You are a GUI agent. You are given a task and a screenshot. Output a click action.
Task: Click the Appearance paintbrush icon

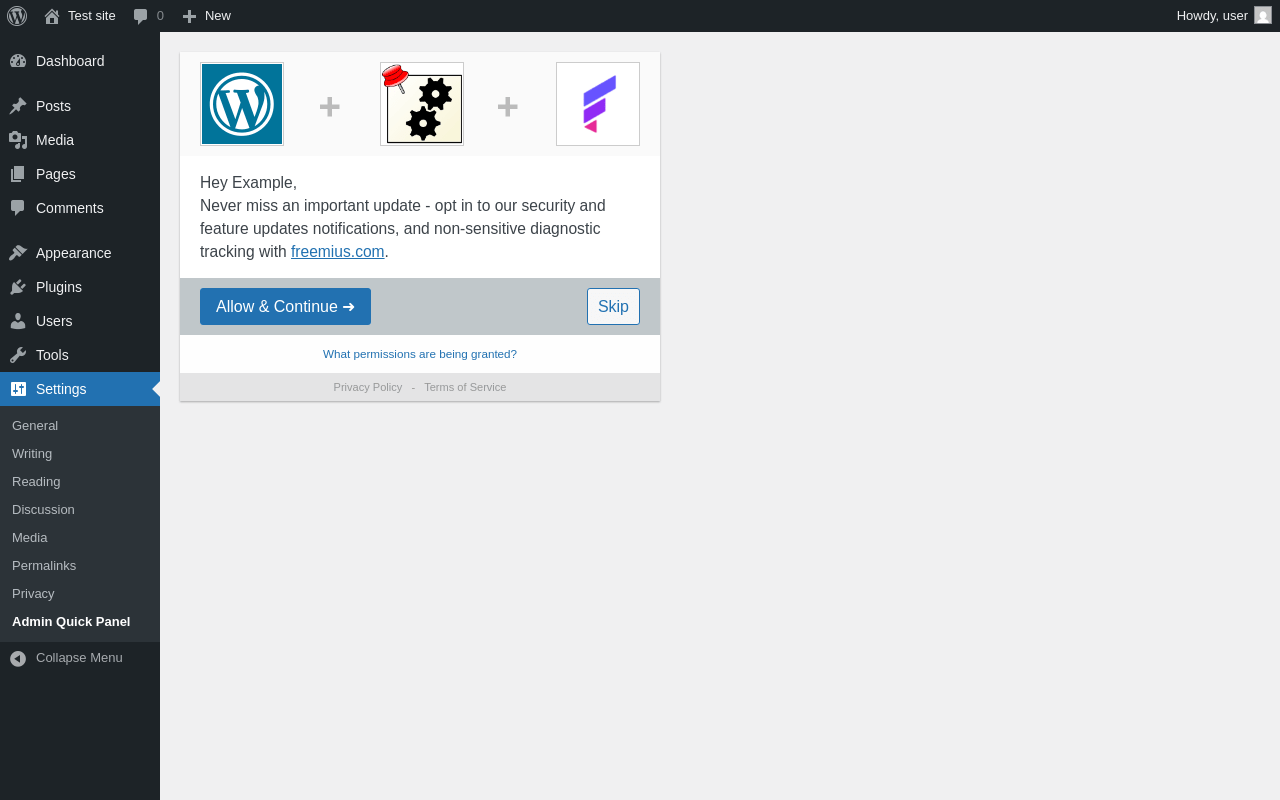[x=18, y=253]
